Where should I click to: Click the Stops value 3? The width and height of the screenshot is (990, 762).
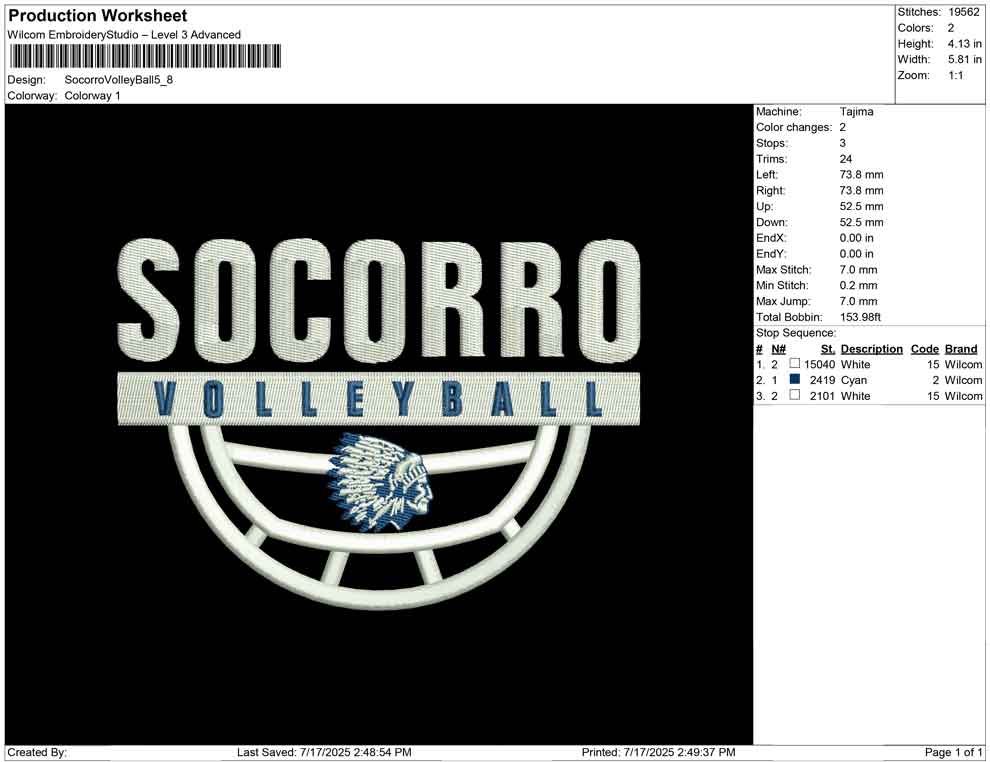pos(842,143)
